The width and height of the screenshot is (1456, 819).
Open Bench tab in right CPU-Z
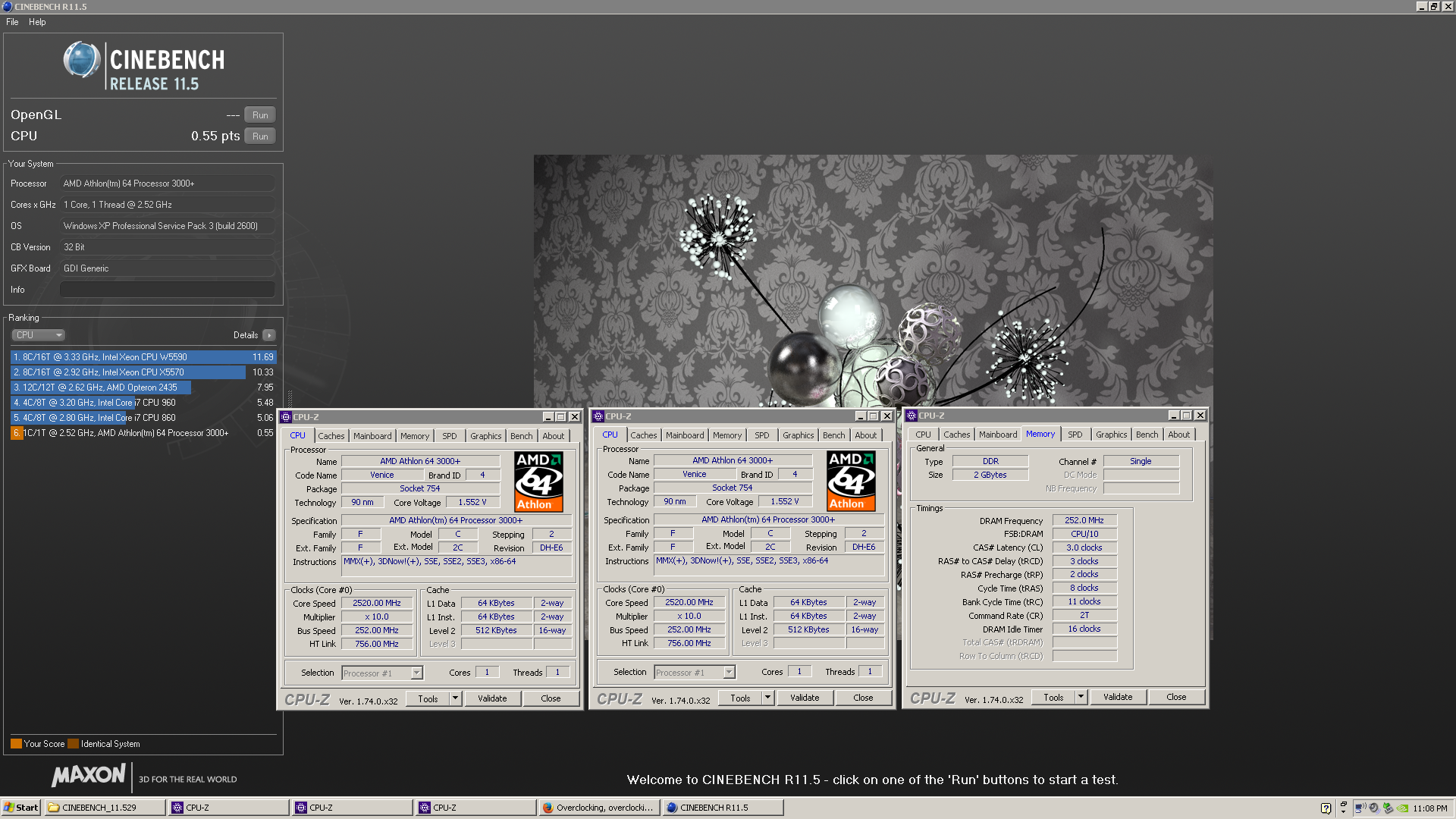[x=1147, y=435]
